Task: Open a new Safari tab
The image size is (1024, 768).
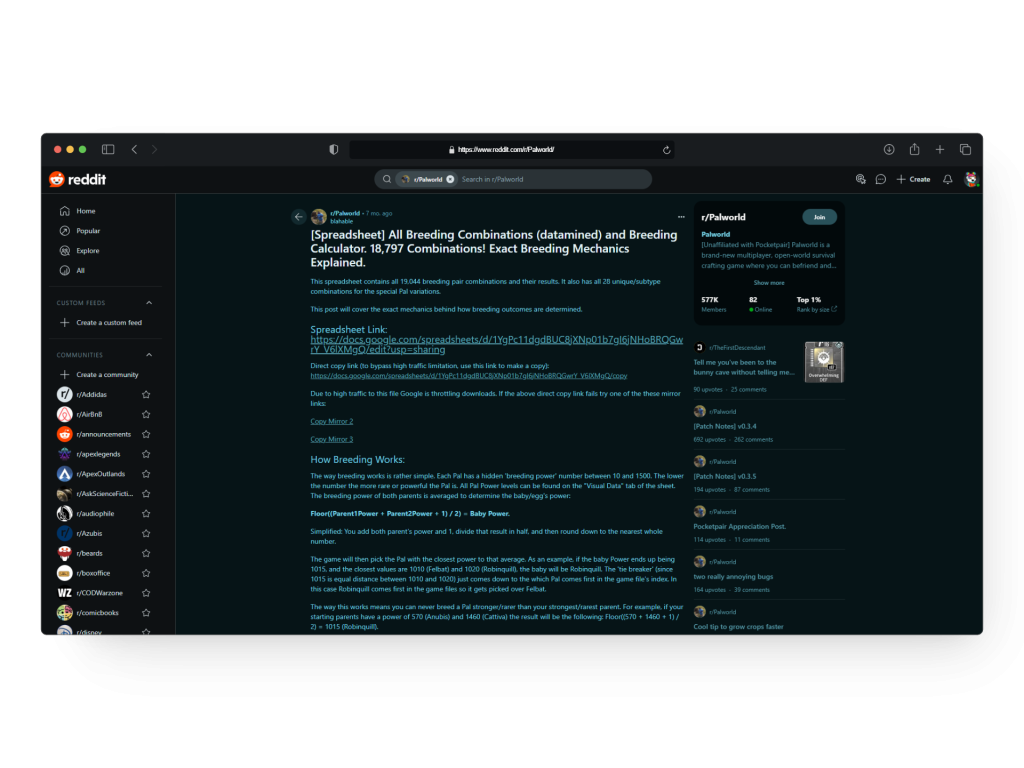Action: click(x=940, y=150)
